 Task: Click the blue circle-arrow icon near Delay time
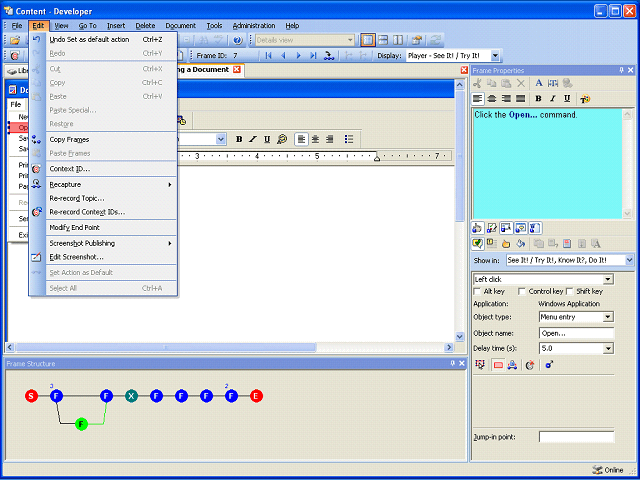(x=549, y=365)
